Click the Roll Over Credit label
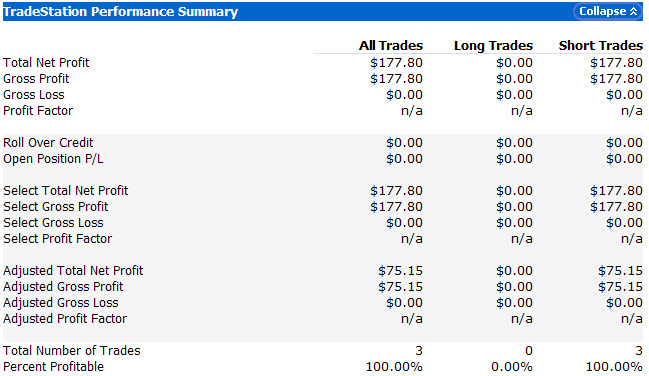This screenshot has height=376, width=649. pyautogui.click(x=48, y=142)
